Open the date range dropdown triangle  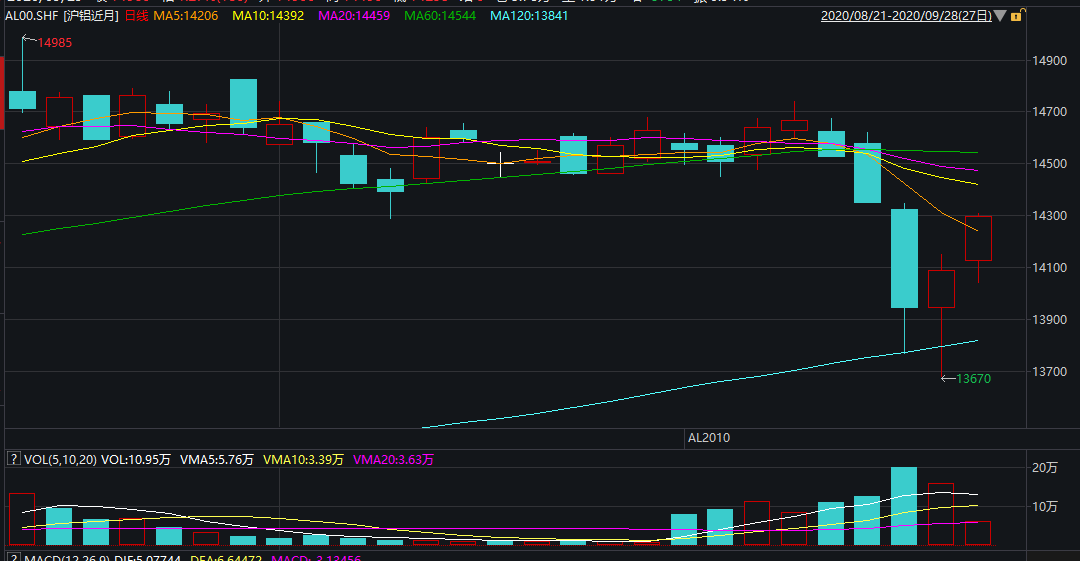[1003, 17]
